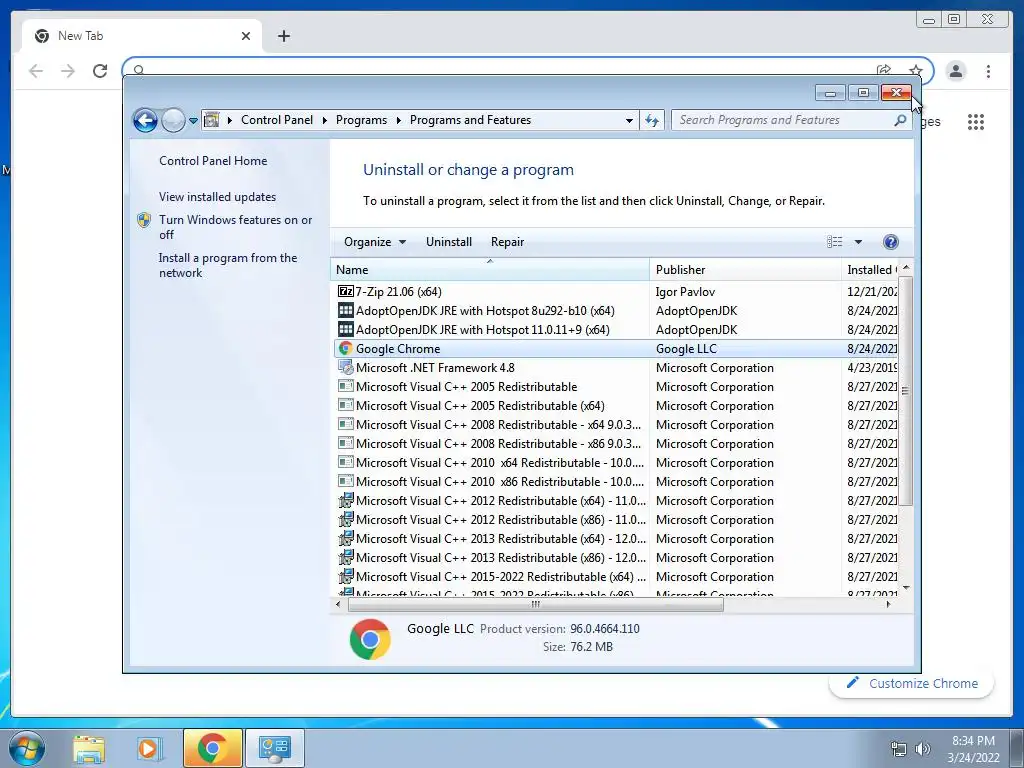1024x768 pixels.
Task: Open View installed updates link
Action: (x=217, y=197)
